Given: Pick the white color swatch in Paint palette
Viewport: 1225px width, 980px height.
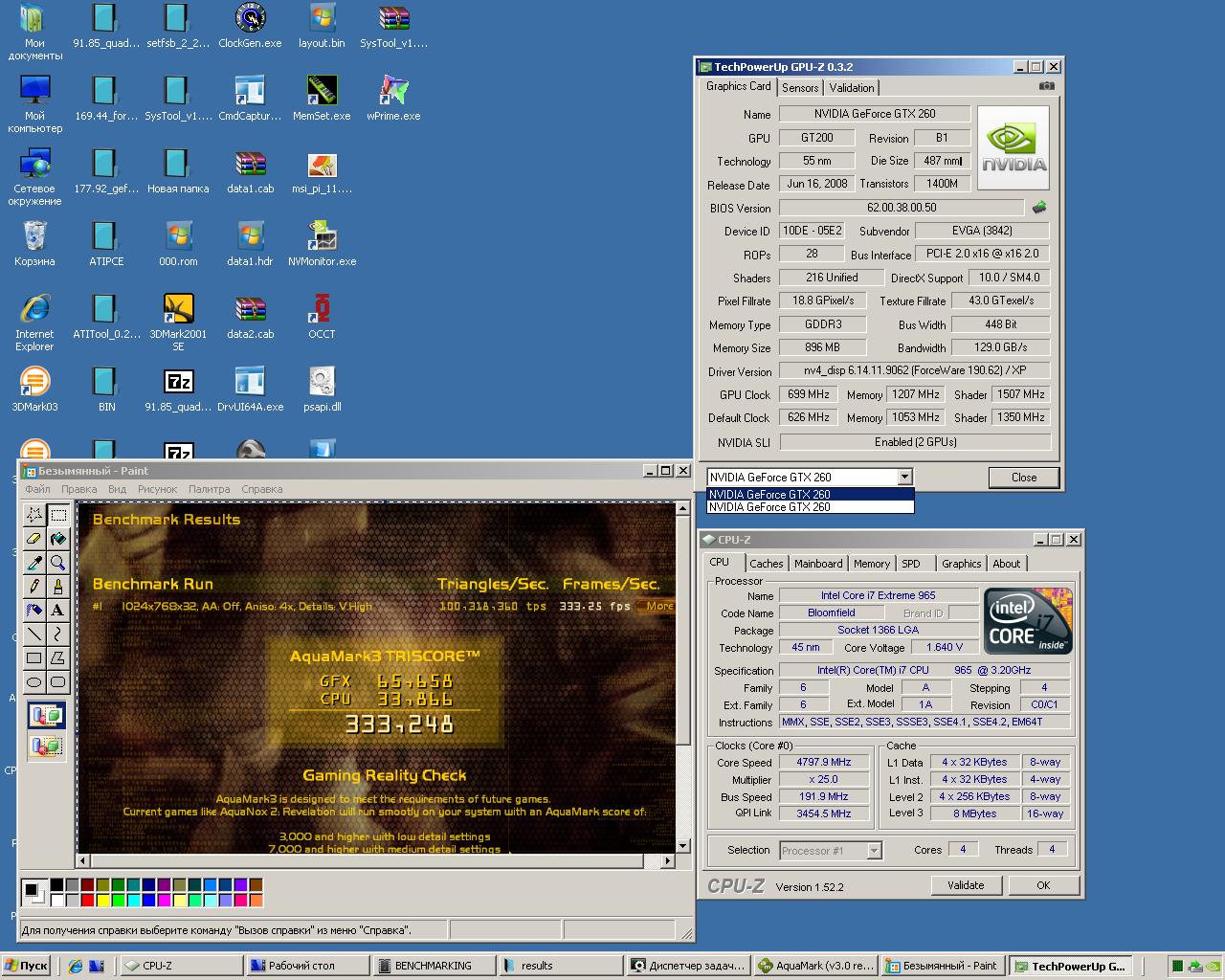Looking at the screenshot, I should (57, 900).
